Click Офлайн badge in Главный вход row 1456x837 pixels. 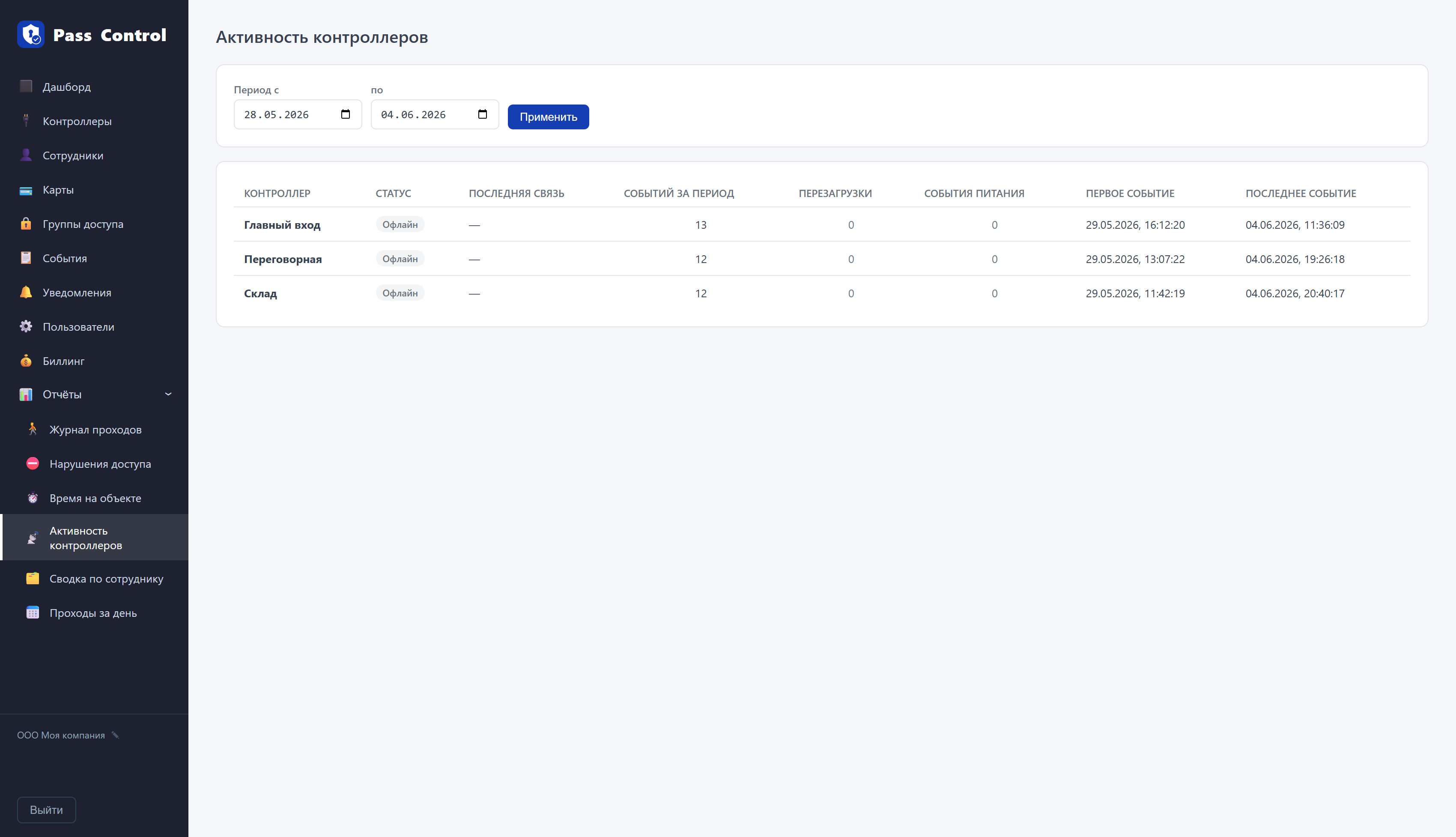click(x=400, y=224)
